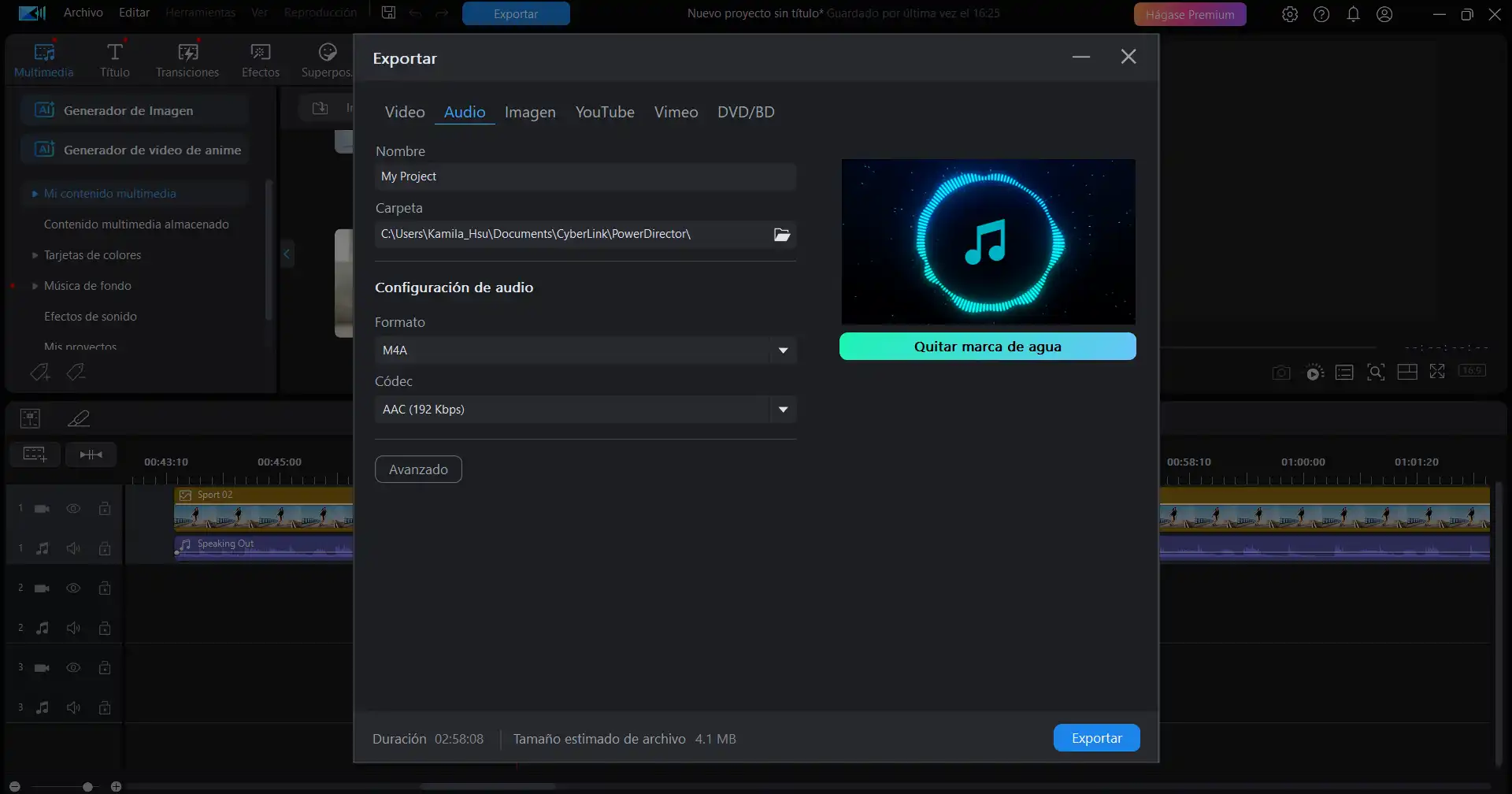Open help question mark icon
This screenshot has height=794, width=1512.
[x=1321, y=14]
